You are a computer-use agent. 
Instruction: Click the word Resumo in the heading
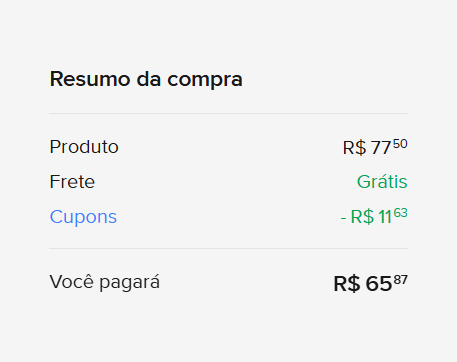point(90,79)
